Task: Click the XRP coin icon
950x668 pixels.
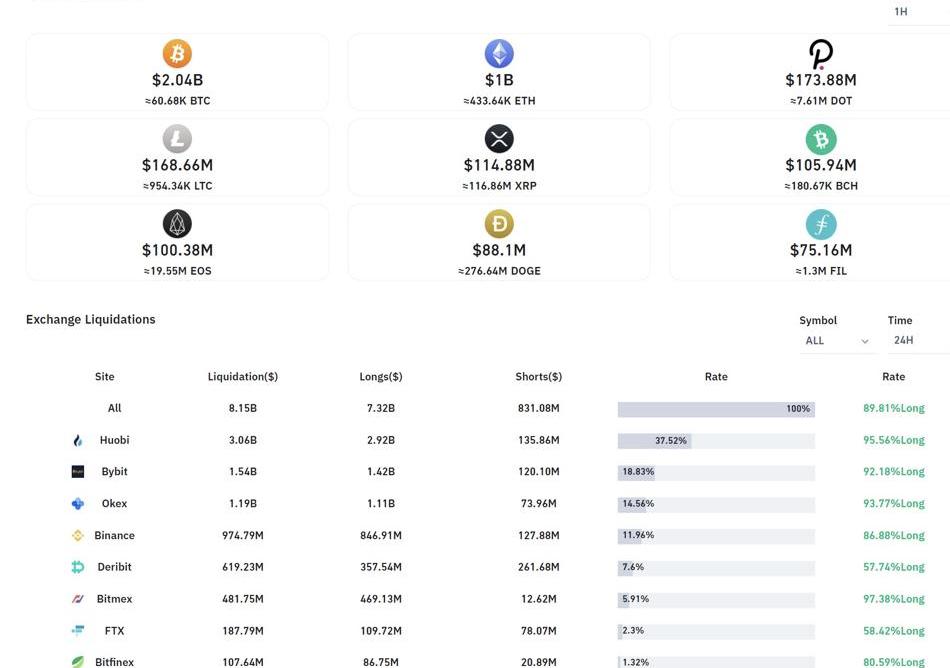Action: [499, 139]
